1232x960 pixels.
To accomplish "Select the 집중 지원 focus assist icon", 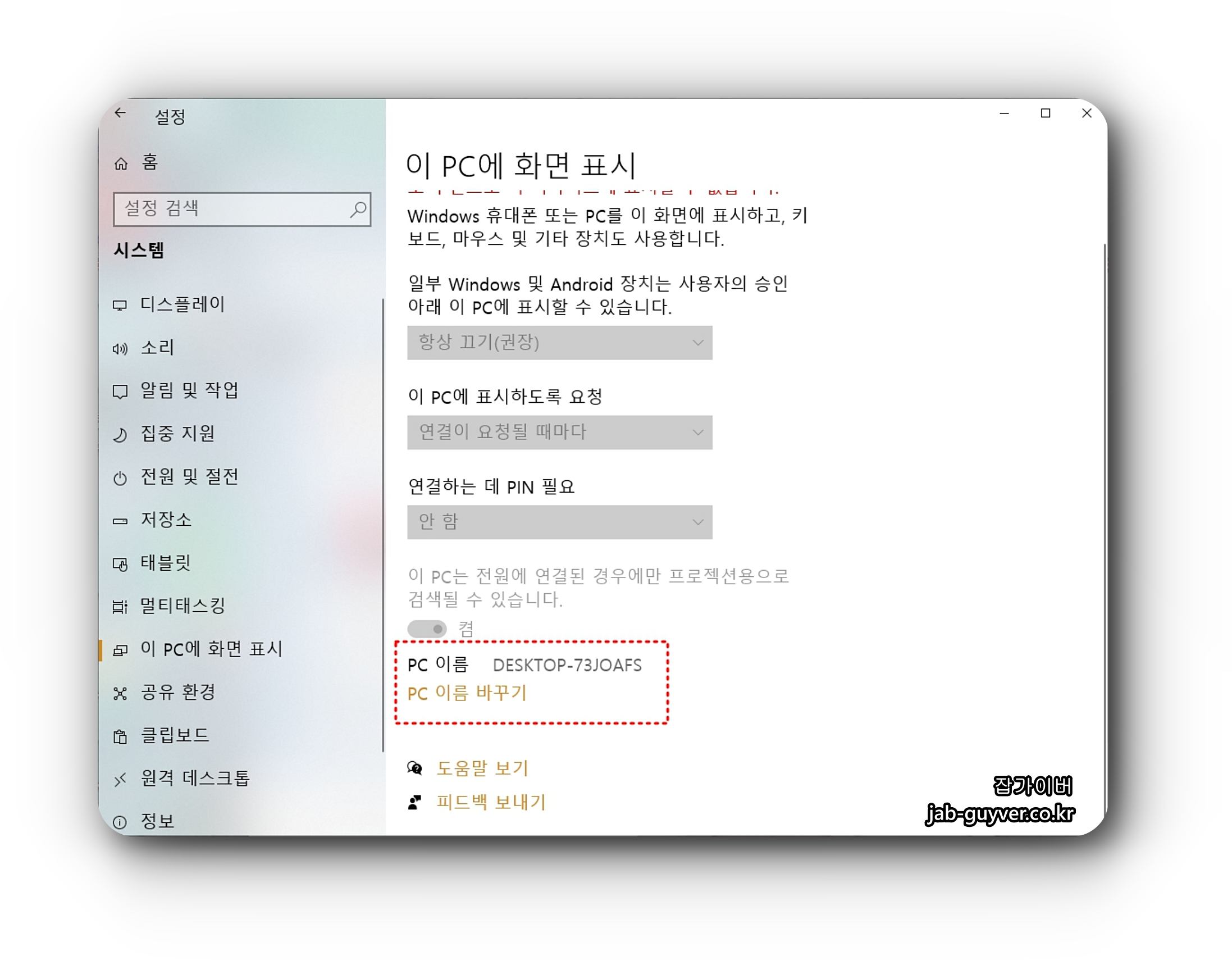I will coord(121,434).
